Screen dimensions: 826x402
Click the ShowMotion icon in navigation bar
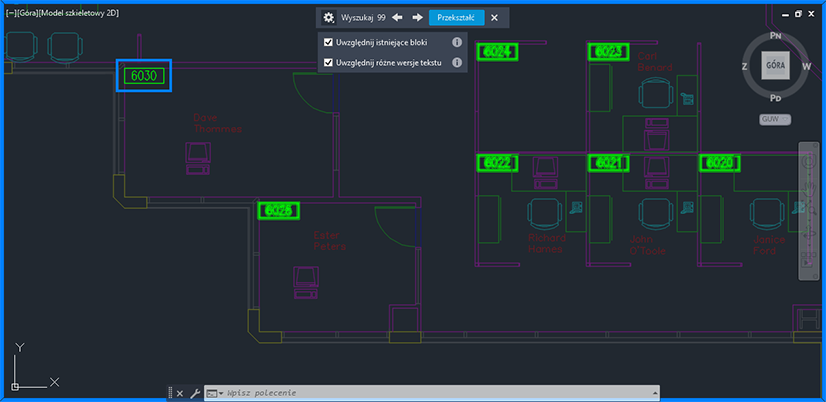coord(810,261)
